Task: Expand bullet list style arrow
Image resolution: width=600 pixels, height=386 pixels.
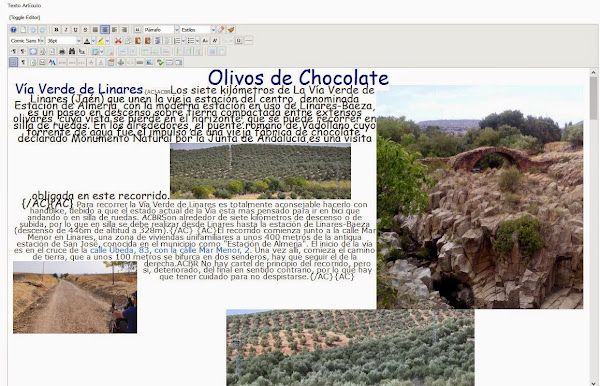Action: pyautogui.click(x=197, y=41)
